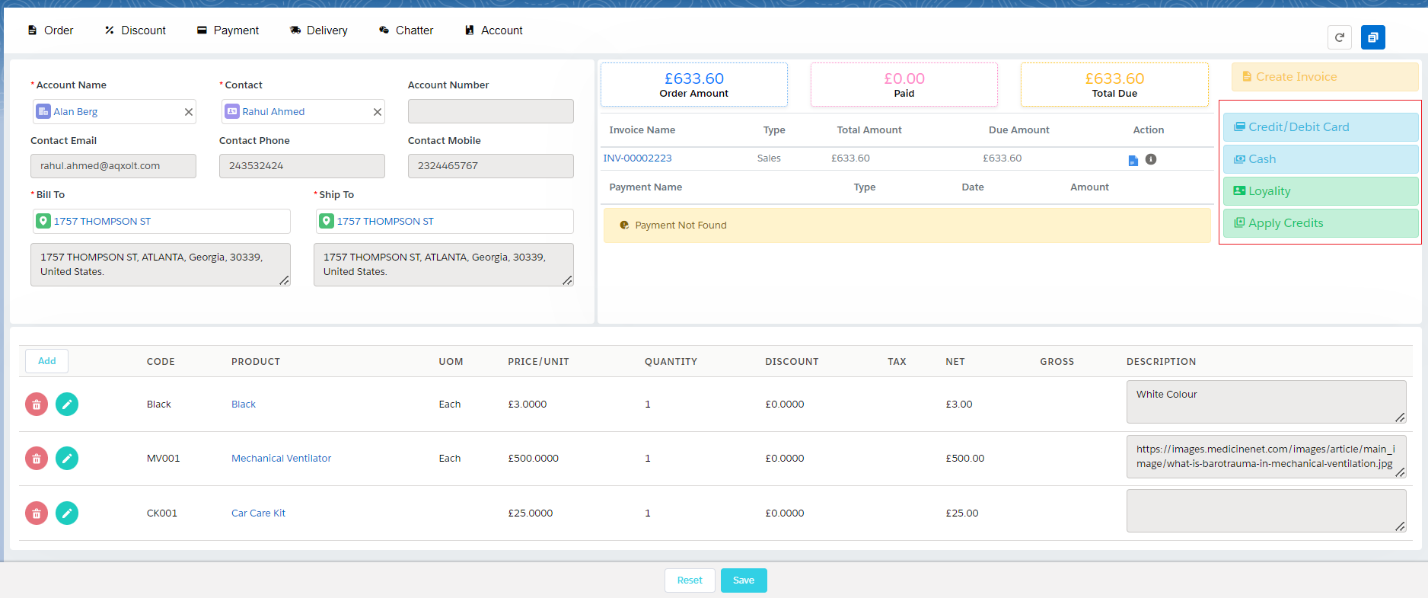1428x598 pixels.
Task: Click the Total Due £633.60 card
Action: tap(1114, 85)
